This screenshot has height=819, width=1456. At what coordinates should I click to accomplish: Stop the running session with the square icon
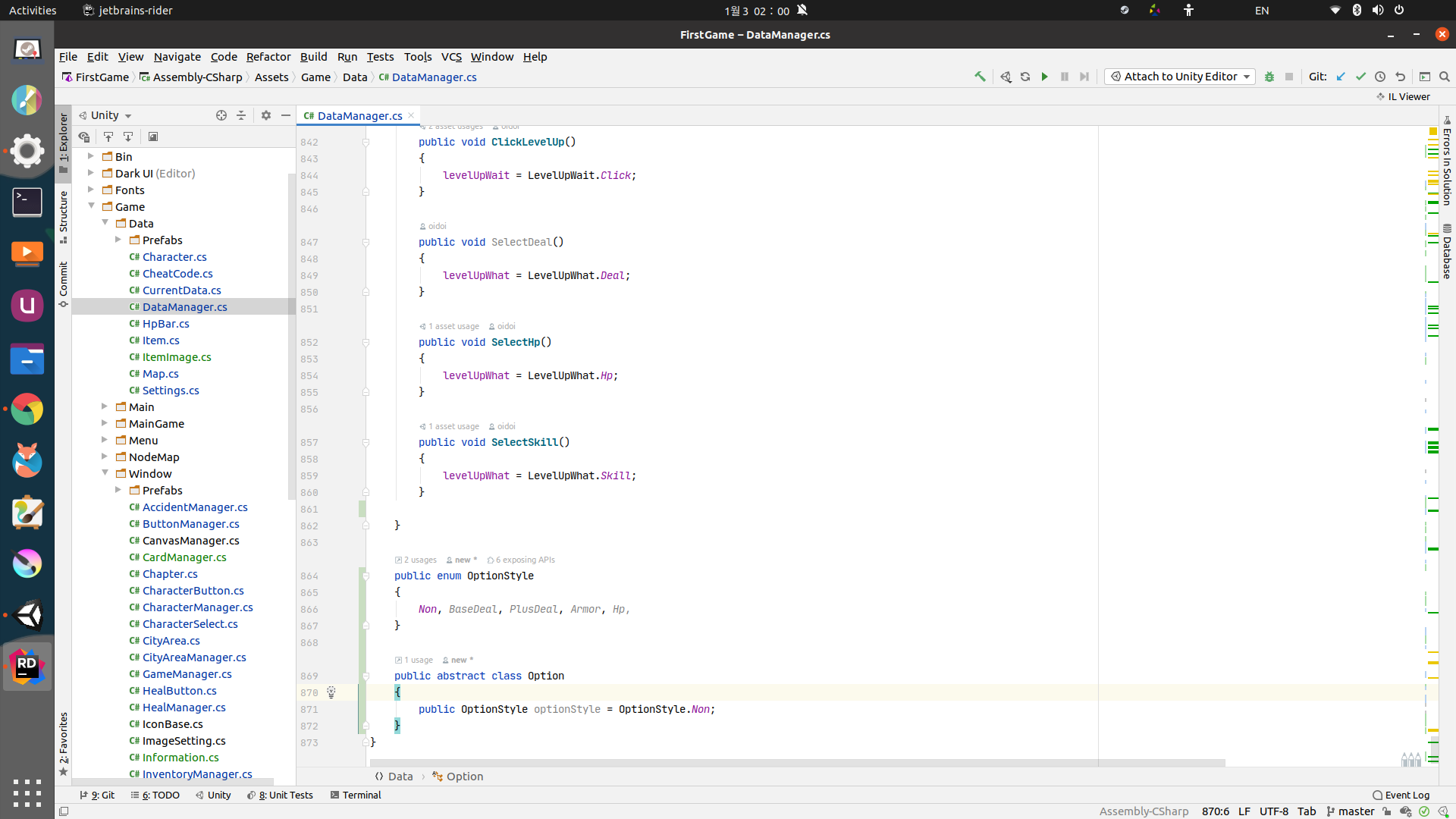(x=1289, y=77)
